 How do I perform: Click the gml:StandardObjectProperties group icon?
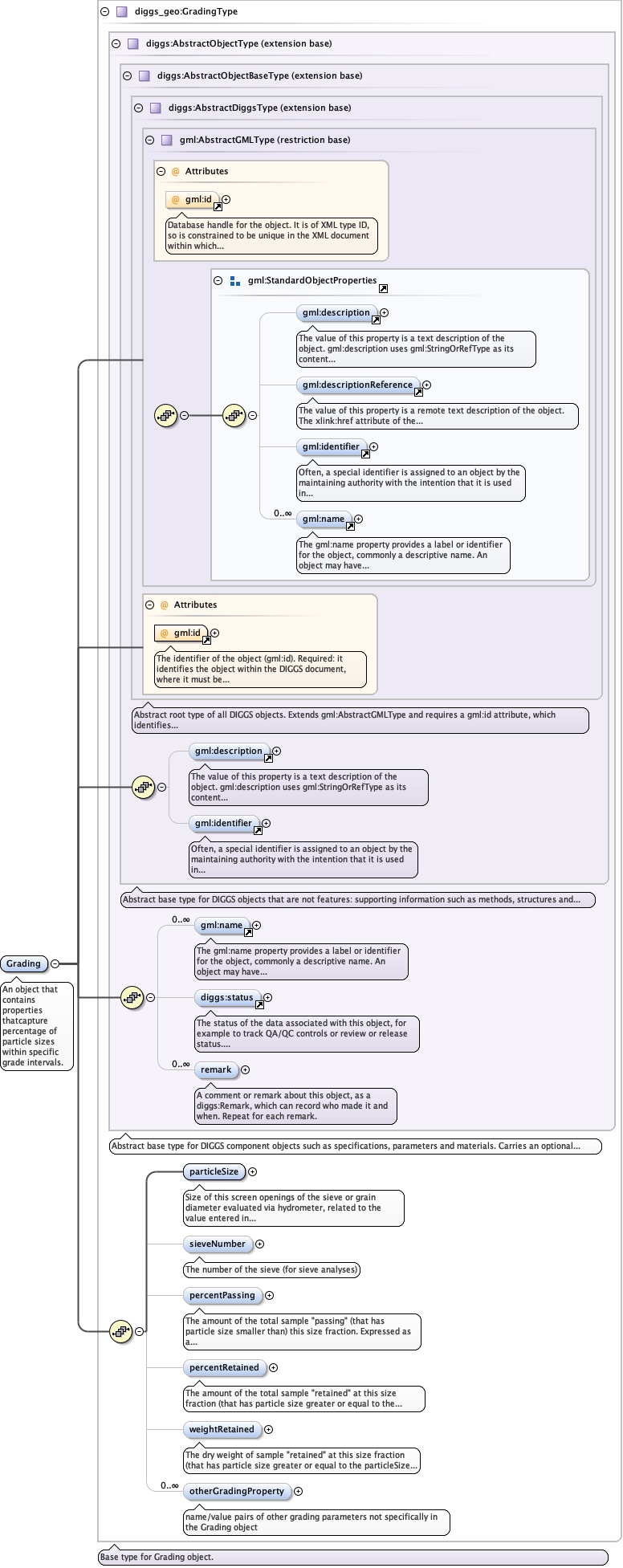tap(235, 281)
